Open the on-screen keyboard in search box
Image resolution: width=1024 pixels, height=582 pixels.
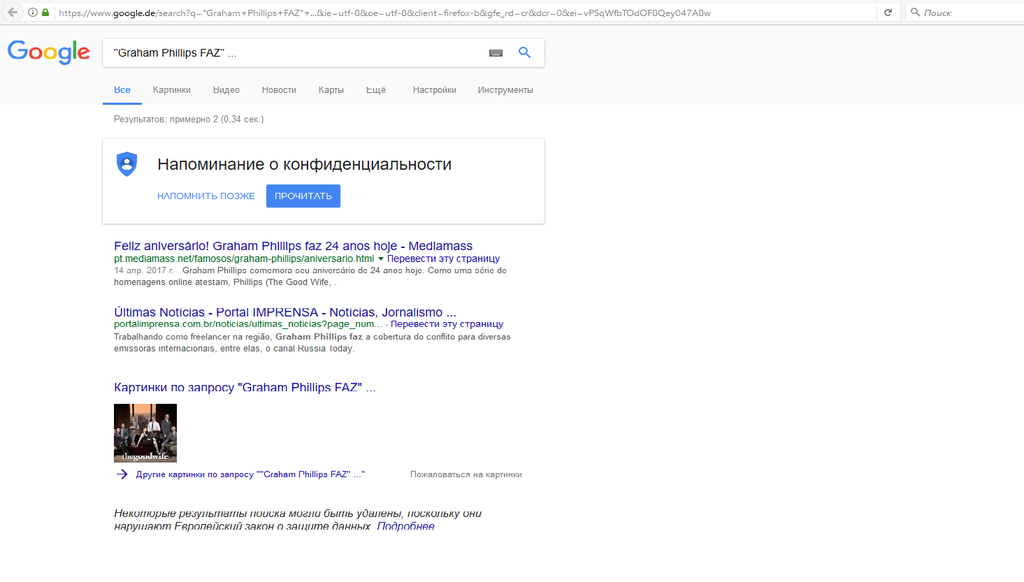tap(495, 53)
